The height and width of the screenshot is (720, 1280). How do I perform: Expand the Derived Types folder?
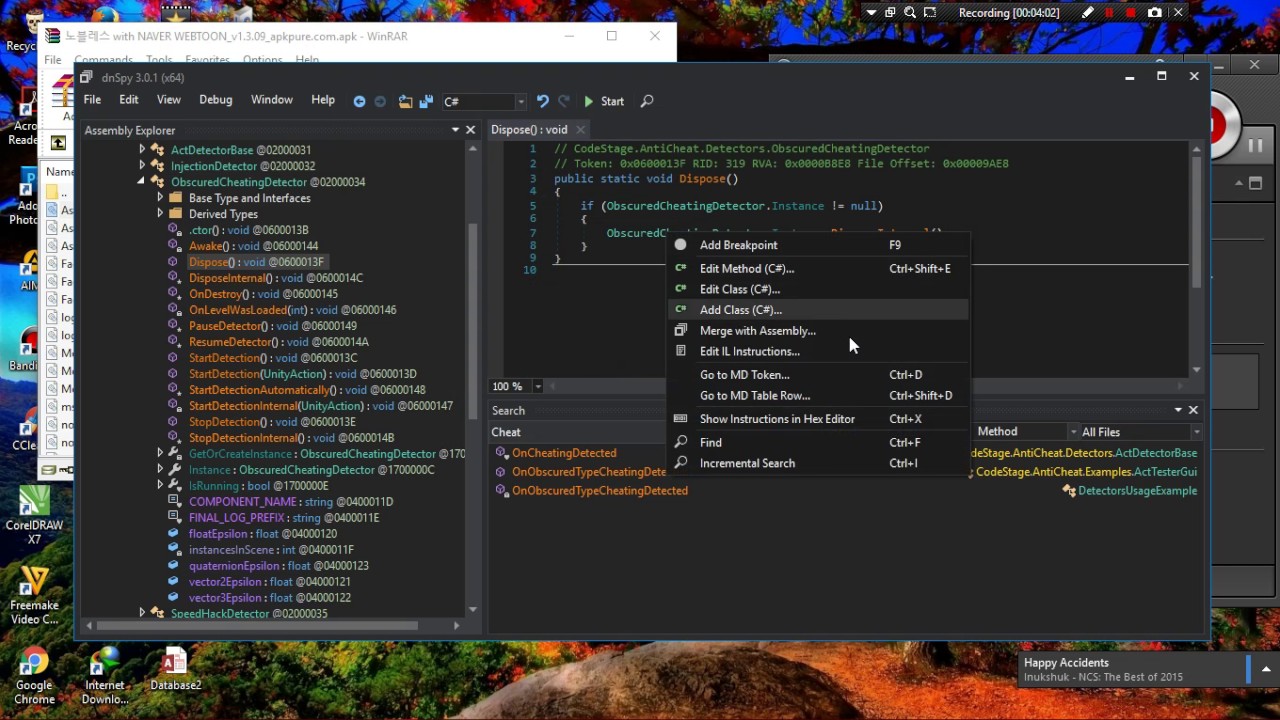pos(160,214)
